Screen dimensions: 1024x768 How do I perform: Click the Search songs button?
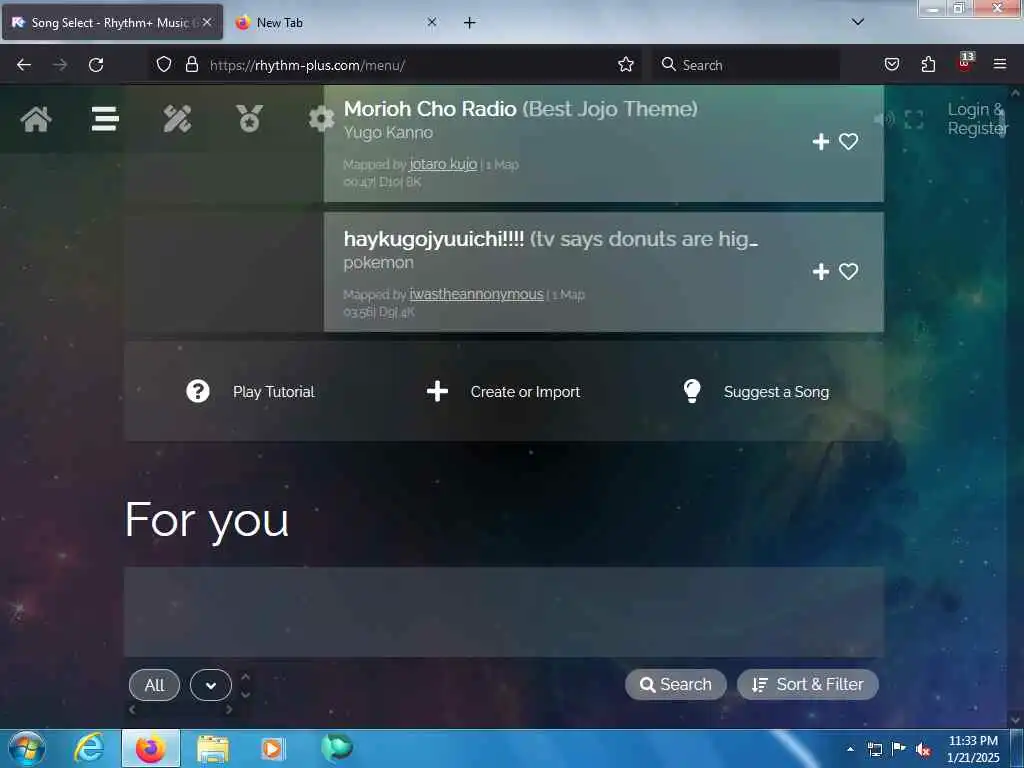(x=675, y=684)
